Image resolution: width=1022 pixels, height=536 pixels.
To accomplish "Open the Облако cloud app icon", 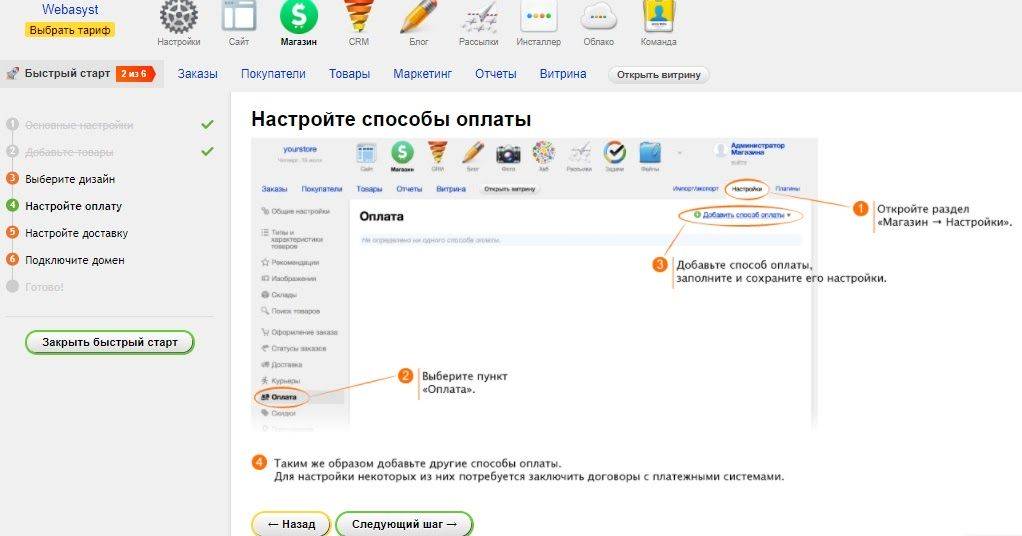I will pos(598,16).
